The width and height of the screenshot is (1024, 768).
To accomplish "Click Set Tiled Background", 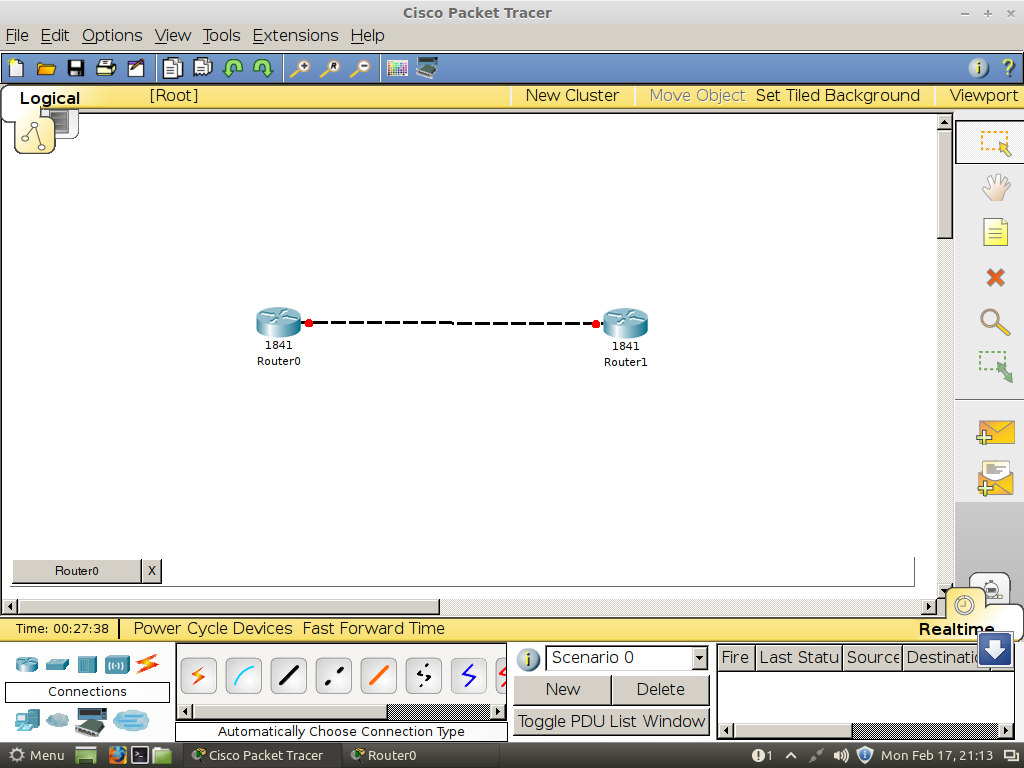I will [837, 95].
